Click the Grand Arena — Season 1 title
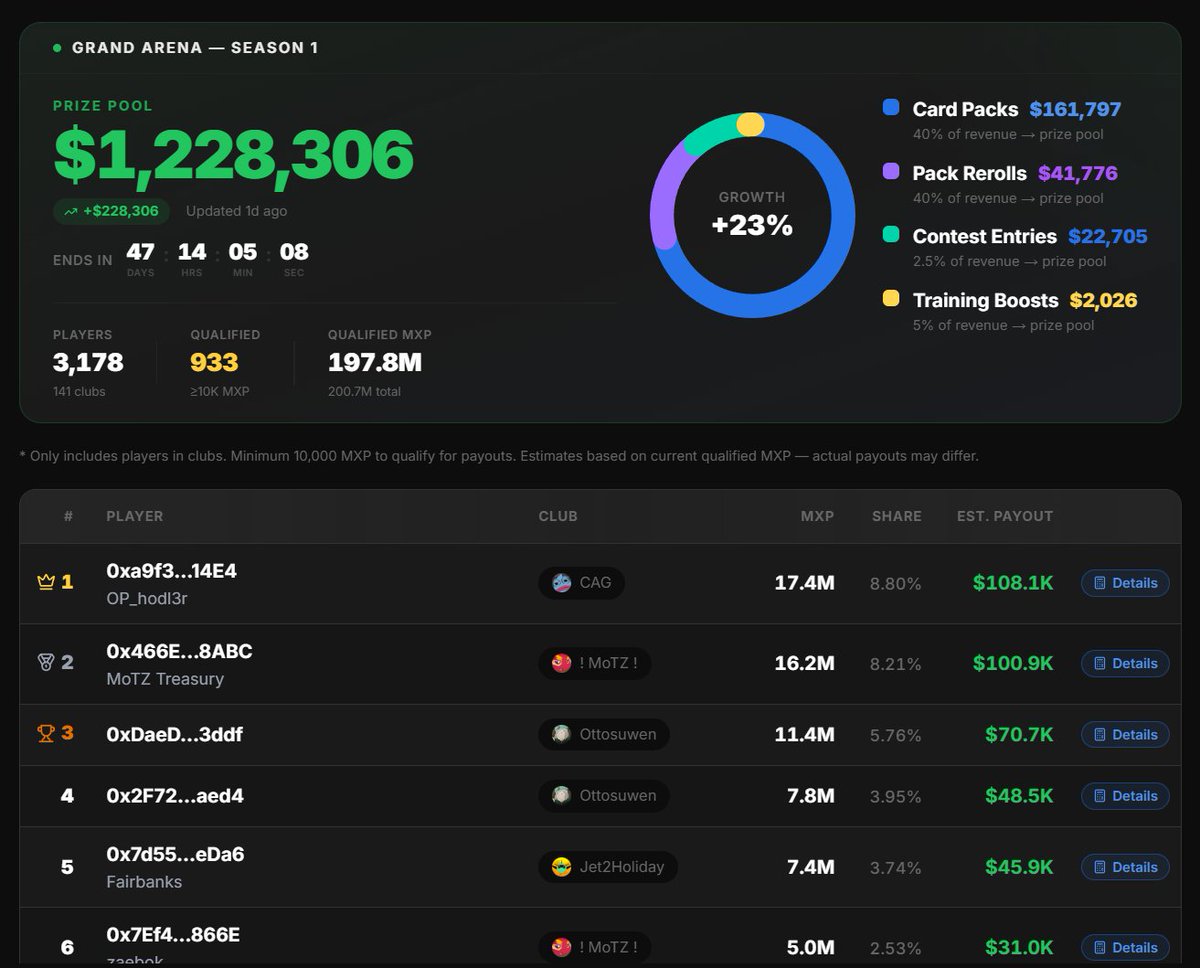Screen dimensions: 1200x968 (x=195, y=47)
